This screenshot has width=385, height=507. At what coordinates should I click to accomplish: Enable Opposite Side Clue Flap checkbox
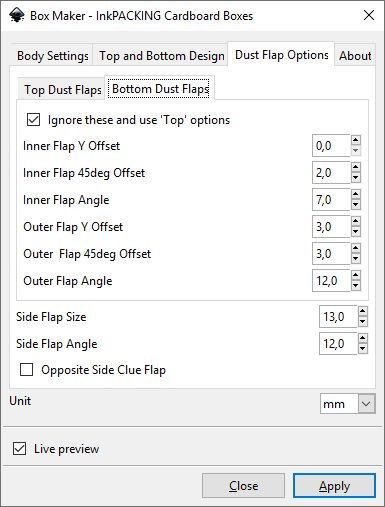[x=26, y=370]
